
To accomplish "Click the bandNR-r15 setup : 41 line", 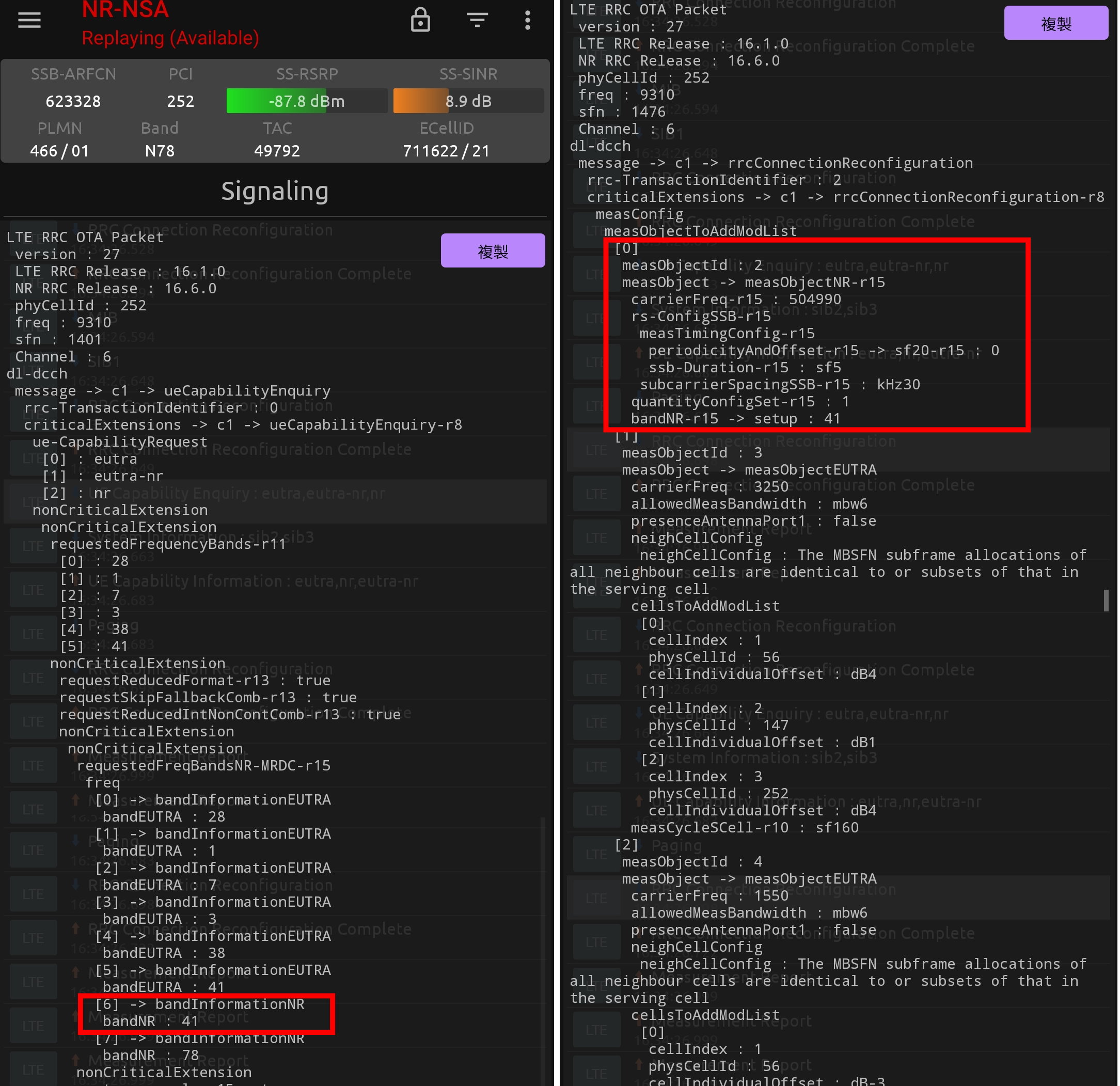I will click(735, 419).
